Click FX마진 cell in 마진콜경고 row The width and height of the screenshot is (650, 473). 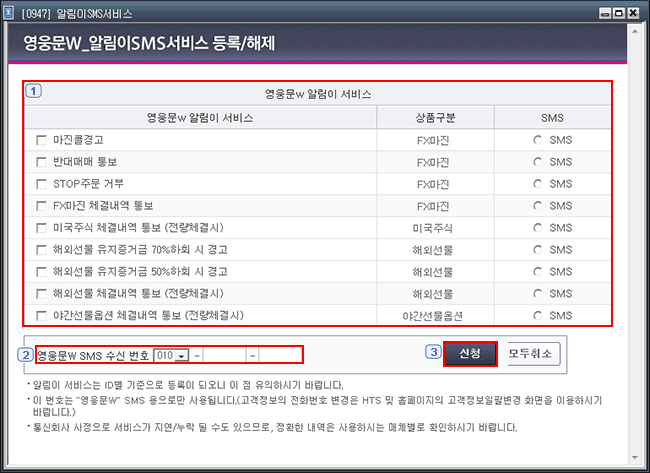coord(433,141)
